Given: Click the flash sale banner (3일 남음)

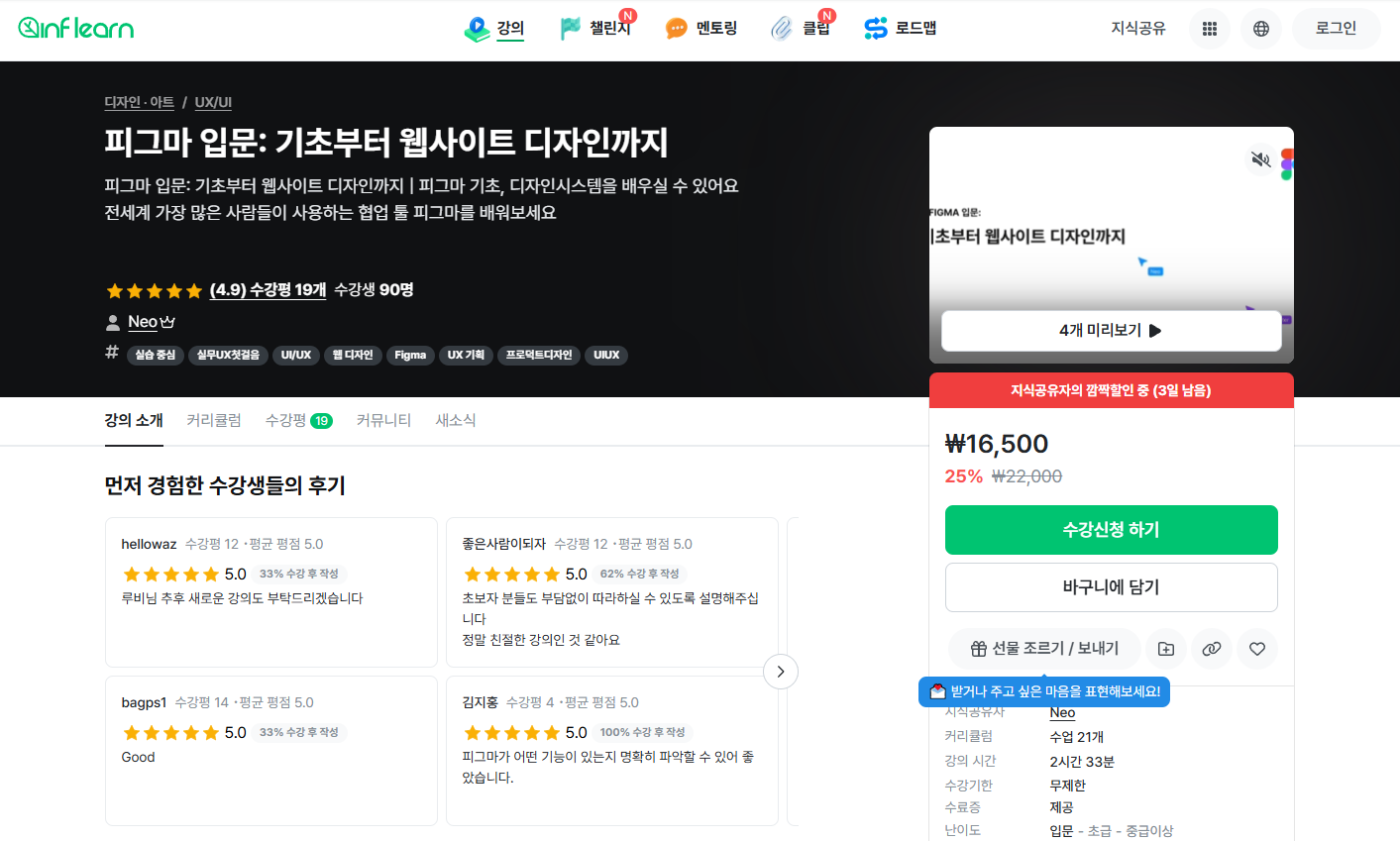Looking at the screenshot, I should tap(1111, 390).
